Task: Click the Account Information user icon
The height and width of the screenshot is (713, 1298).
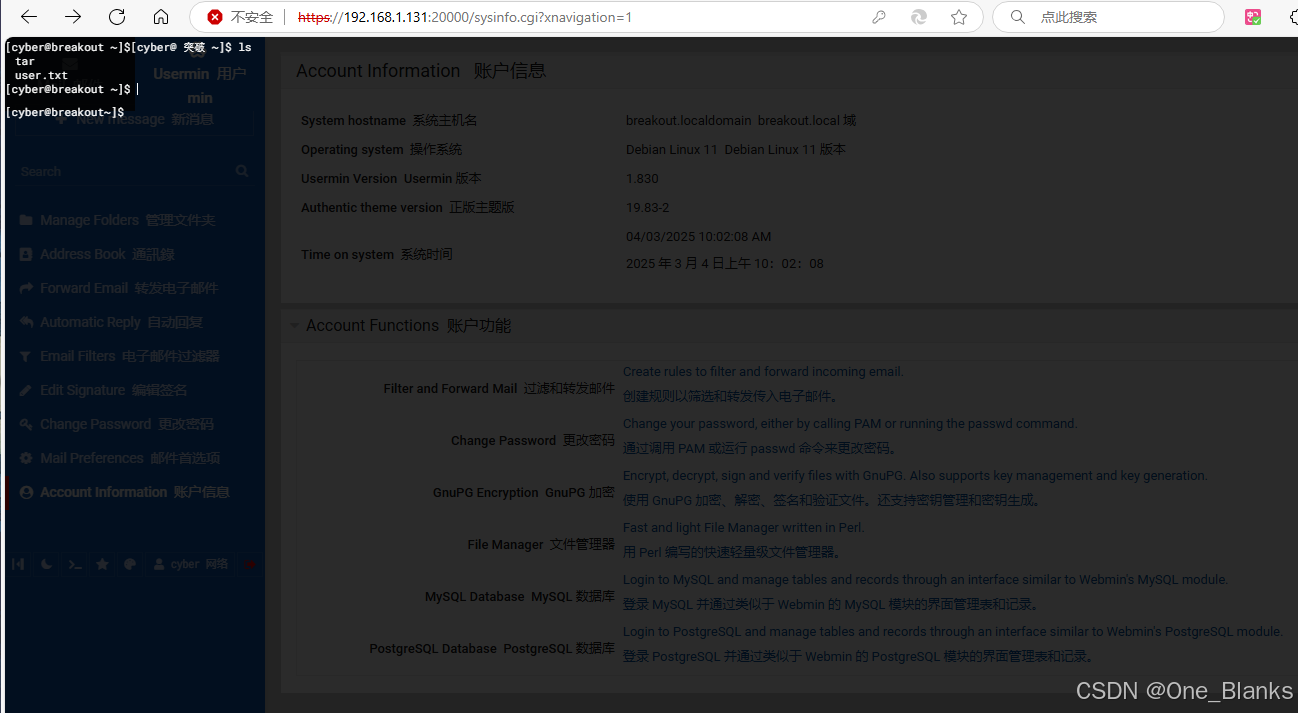Action: click(26, 492)
